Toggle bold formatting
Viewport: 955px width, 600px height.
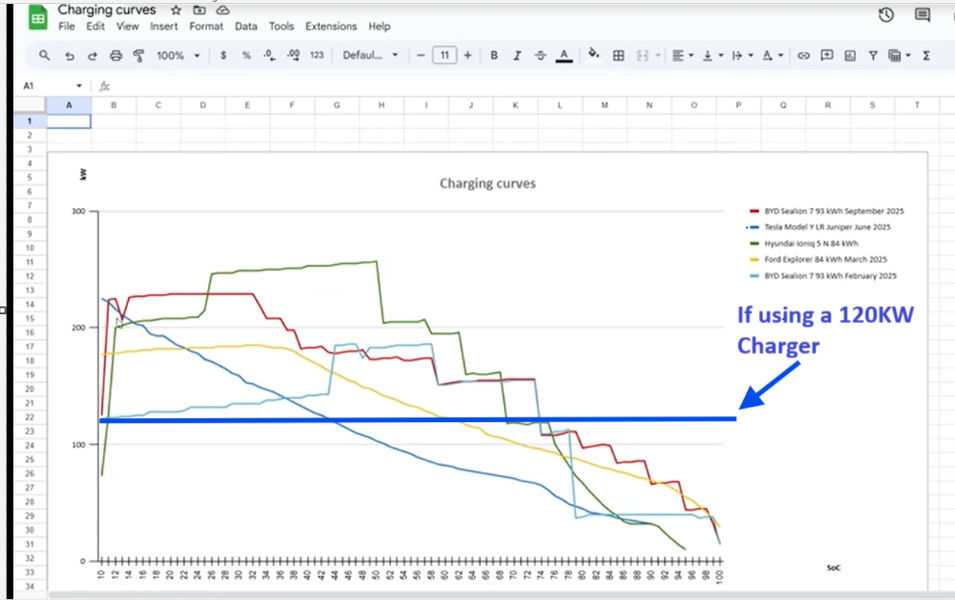coord(494,56)
